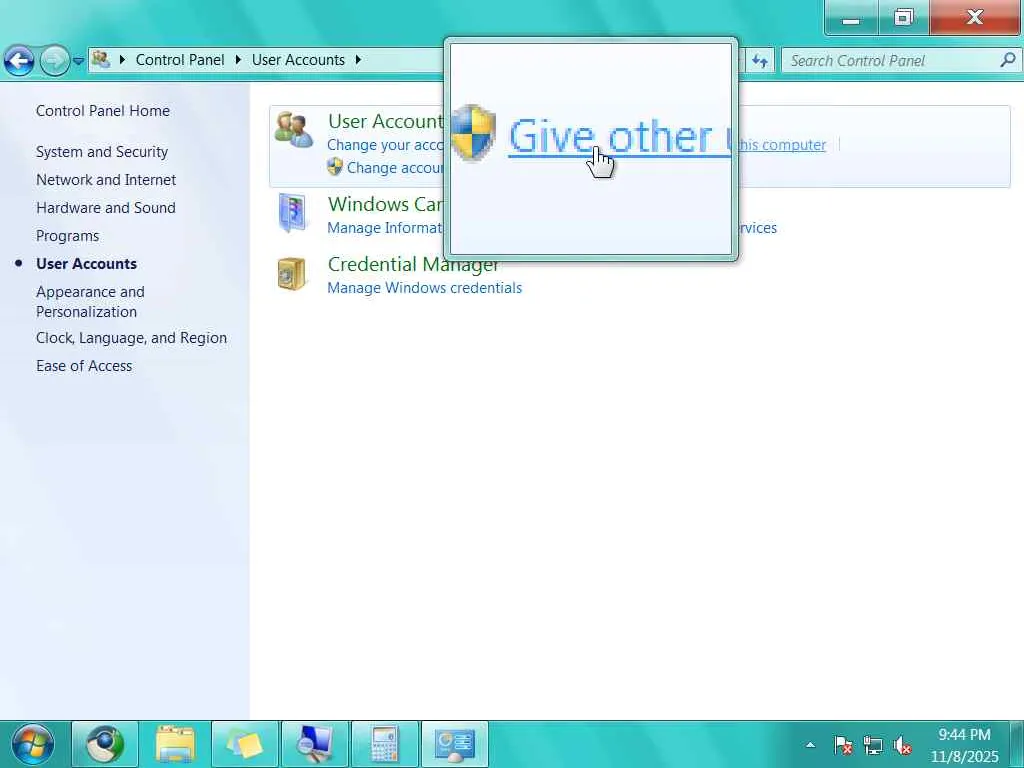This screenshot has height=768, width=1024.
Task: Open the Credential Manager heading
Action: pos(414,264)
